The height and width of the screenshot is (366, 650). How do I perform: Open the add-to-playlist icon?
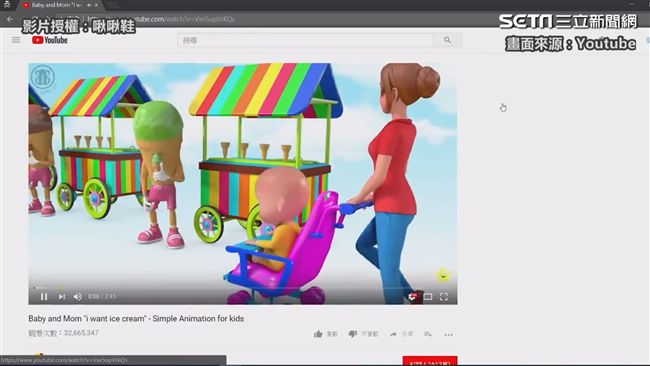pos(428,334)
